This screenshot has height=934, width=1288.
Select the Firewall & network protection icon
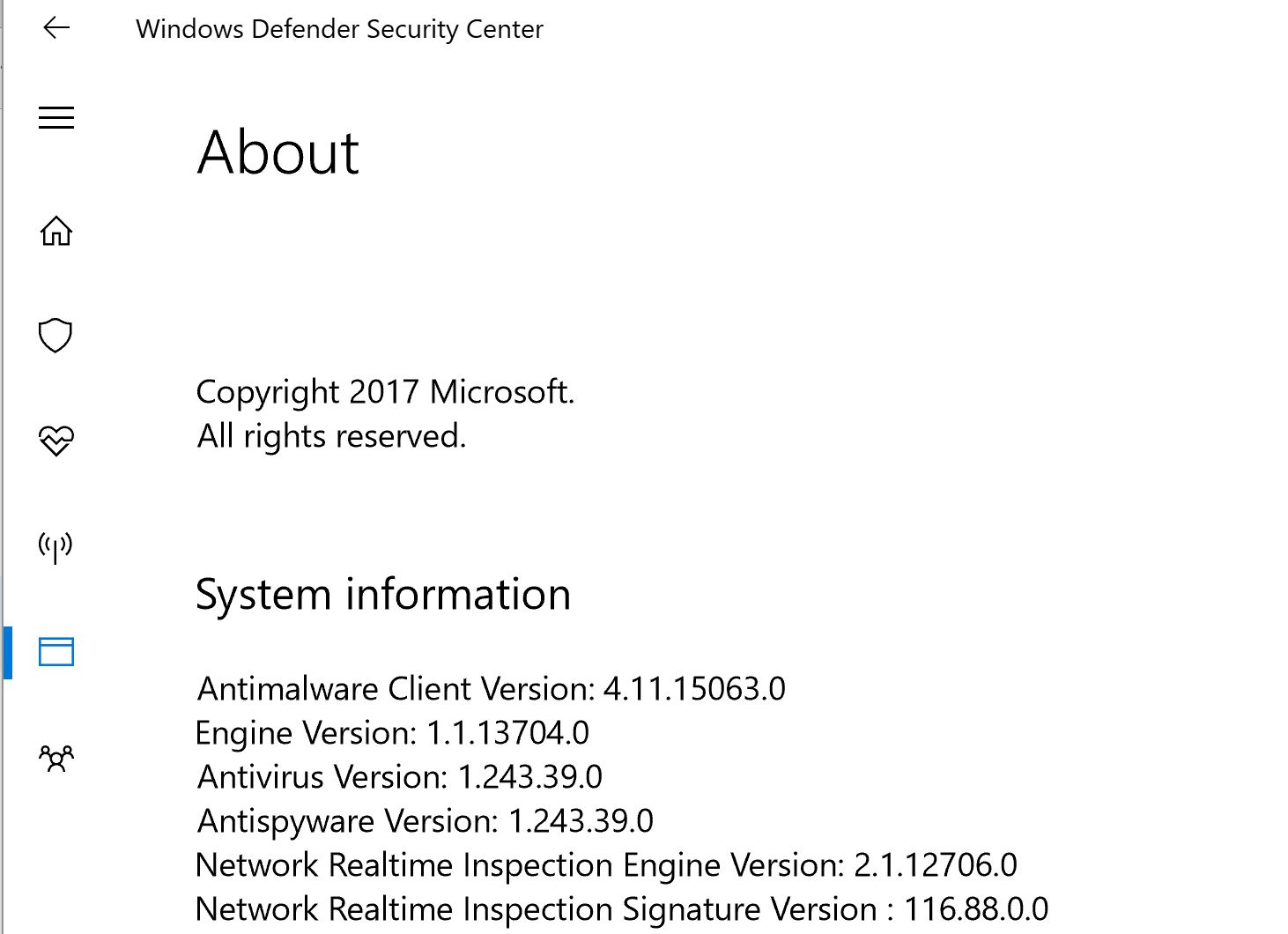(x=55, y=545)
